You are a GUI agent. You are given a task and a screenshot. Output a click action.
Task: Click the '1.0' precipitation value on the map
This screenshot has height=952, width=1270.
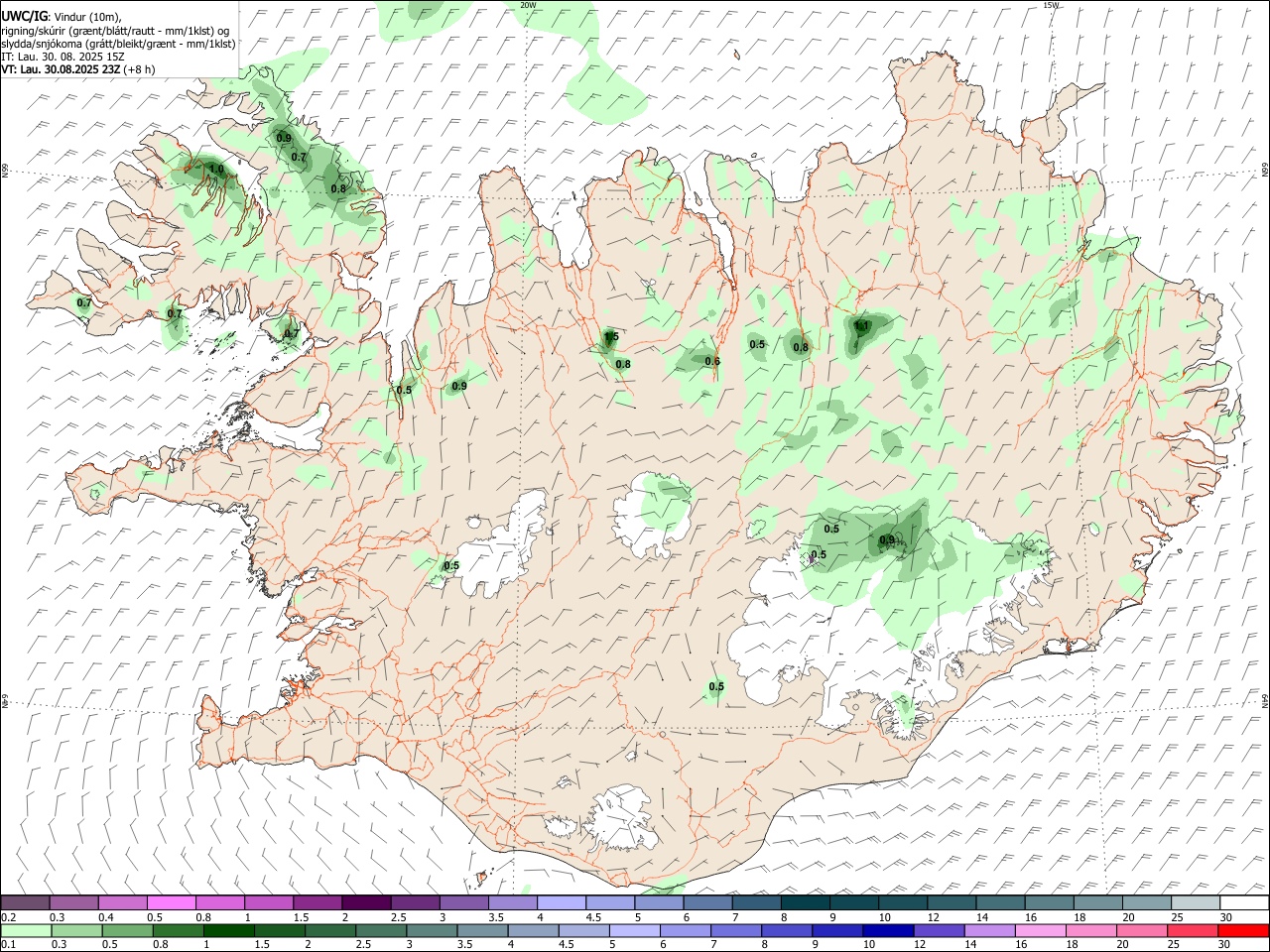point(216,171)
